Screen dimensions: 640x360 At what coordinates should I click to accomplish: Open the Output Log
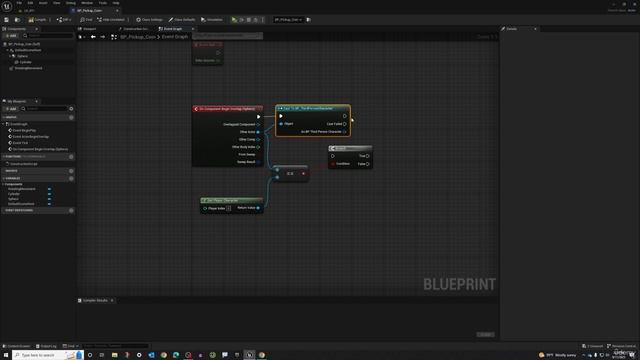coord(46,346)
